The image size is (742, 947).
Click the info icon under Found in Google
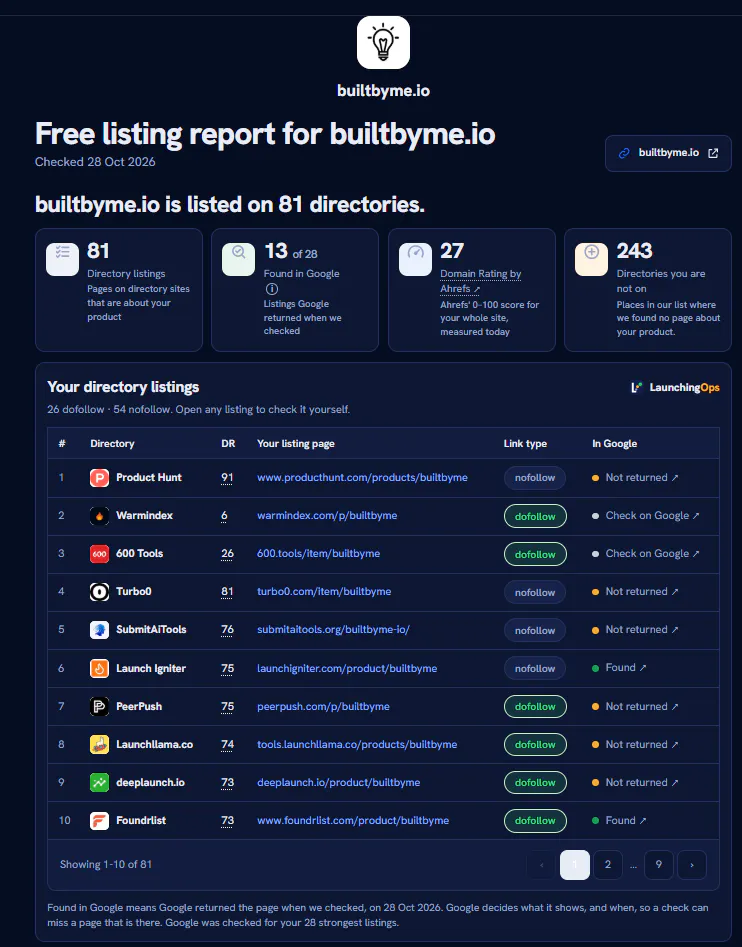[x=272, y=289]
